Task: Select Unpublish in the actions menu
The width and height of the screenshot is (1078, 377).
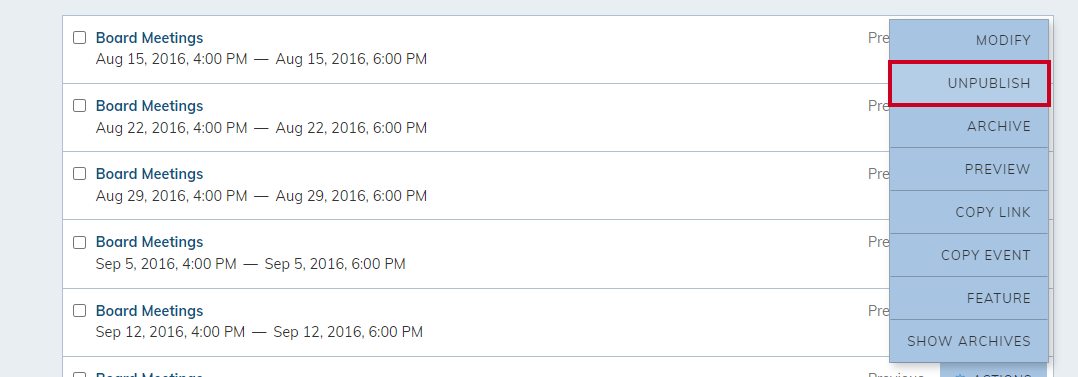Action: tap(969, 83)
